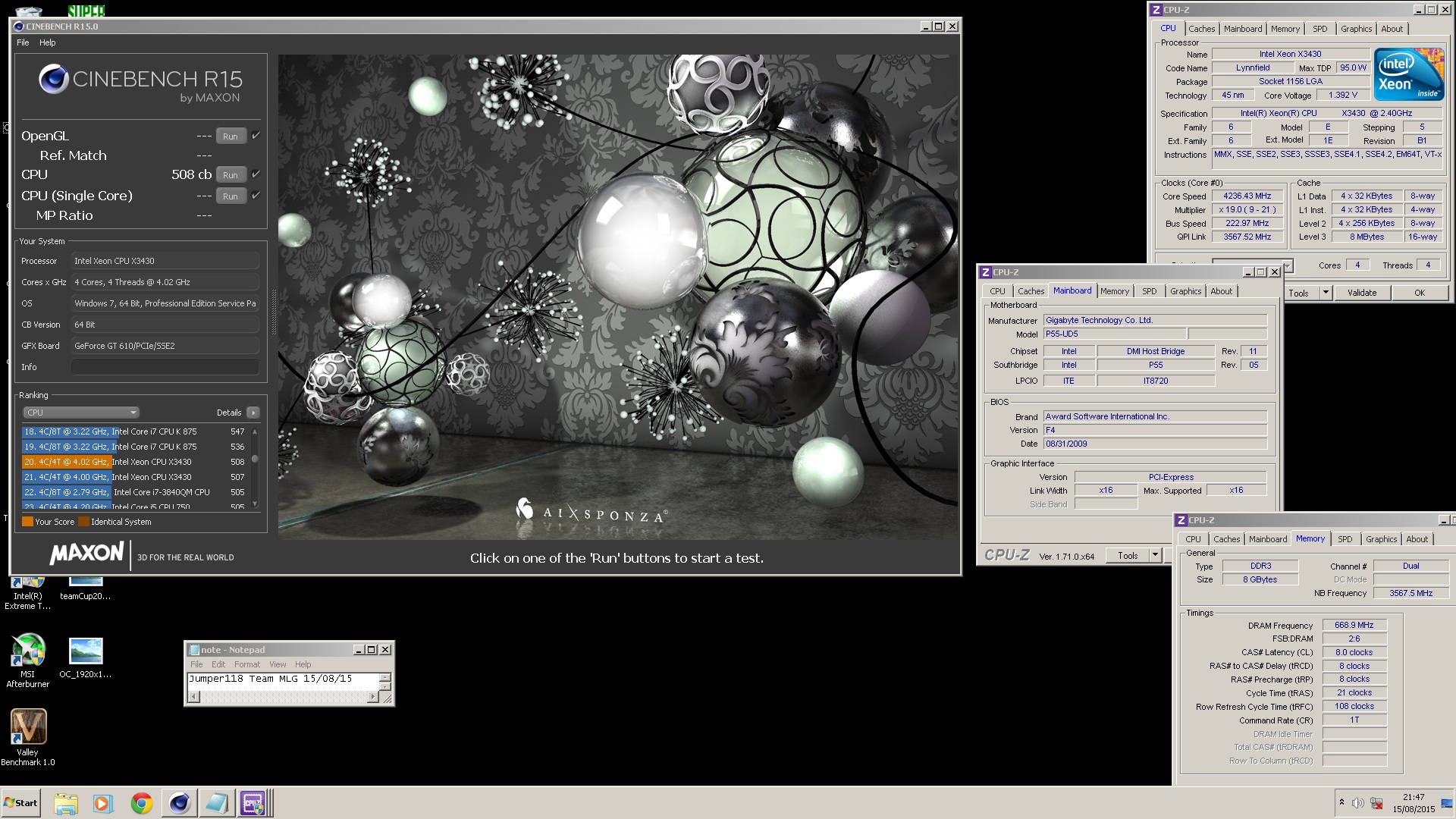Open Windows Explorer from the taskbar
Screen dimensions: 1456x819
66,803
